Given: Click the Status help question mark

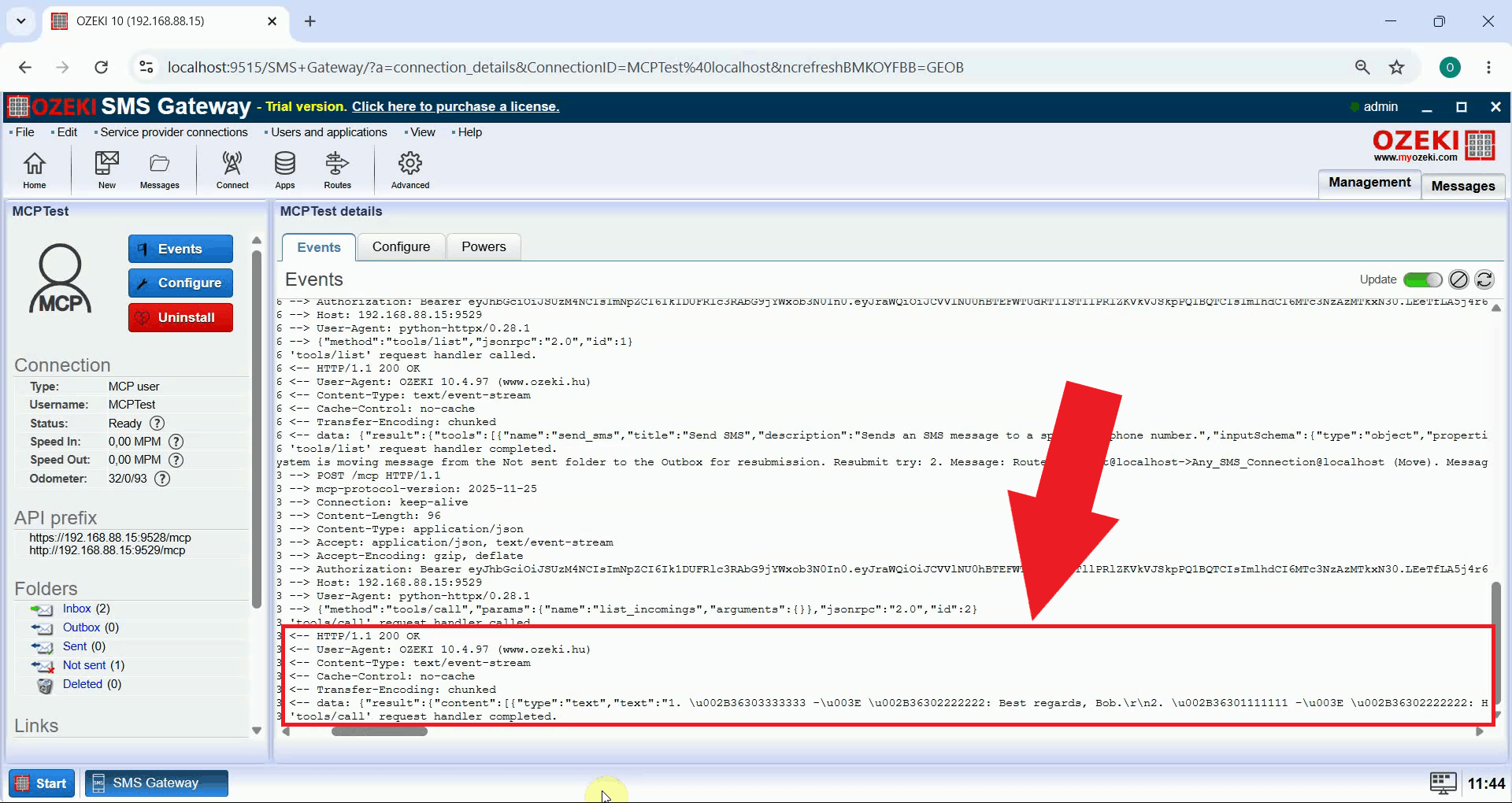Looking at the screenshot, I should click(157, 424).
